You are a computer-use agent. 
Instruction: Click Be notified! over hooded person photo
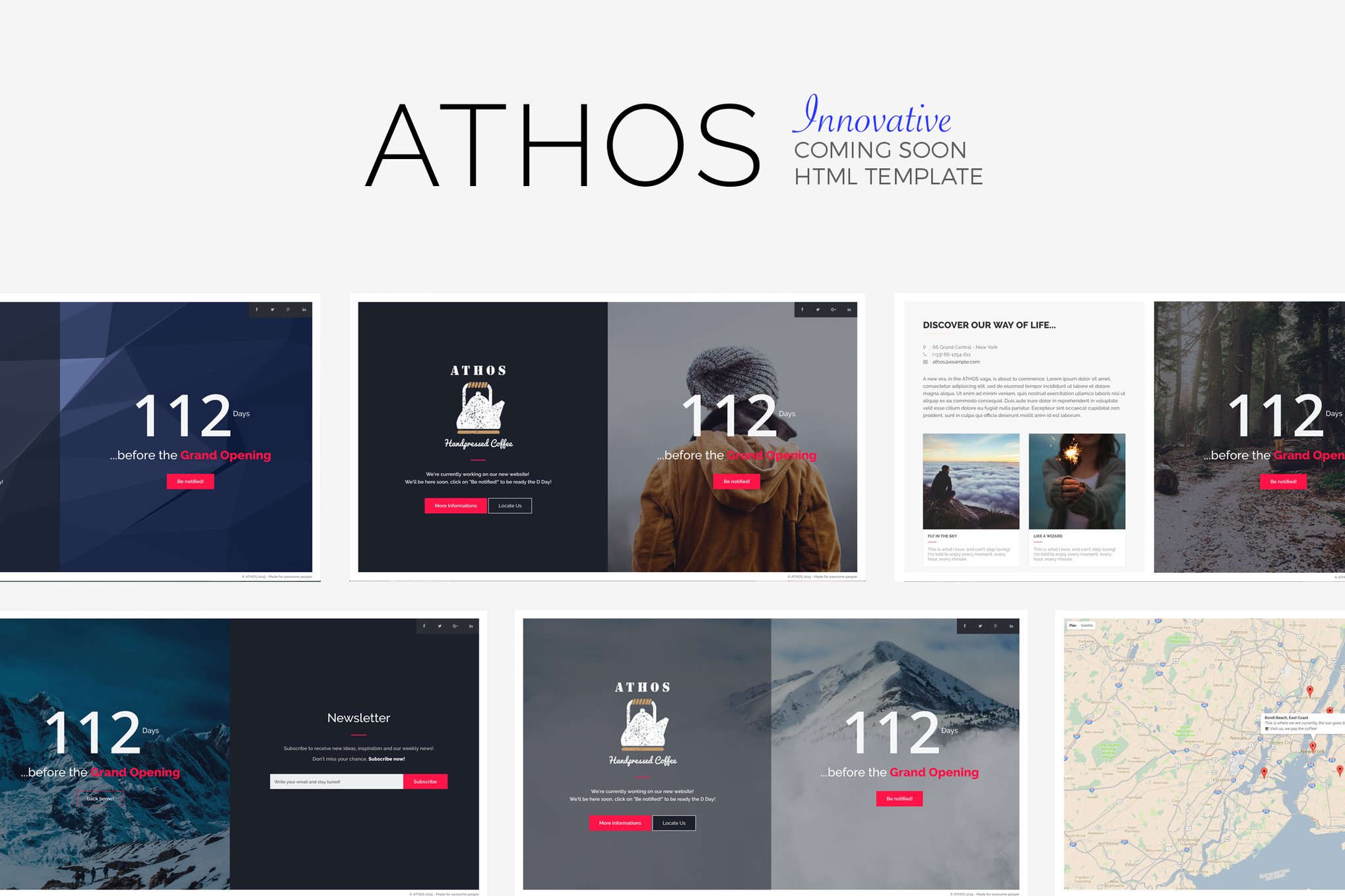737,482
